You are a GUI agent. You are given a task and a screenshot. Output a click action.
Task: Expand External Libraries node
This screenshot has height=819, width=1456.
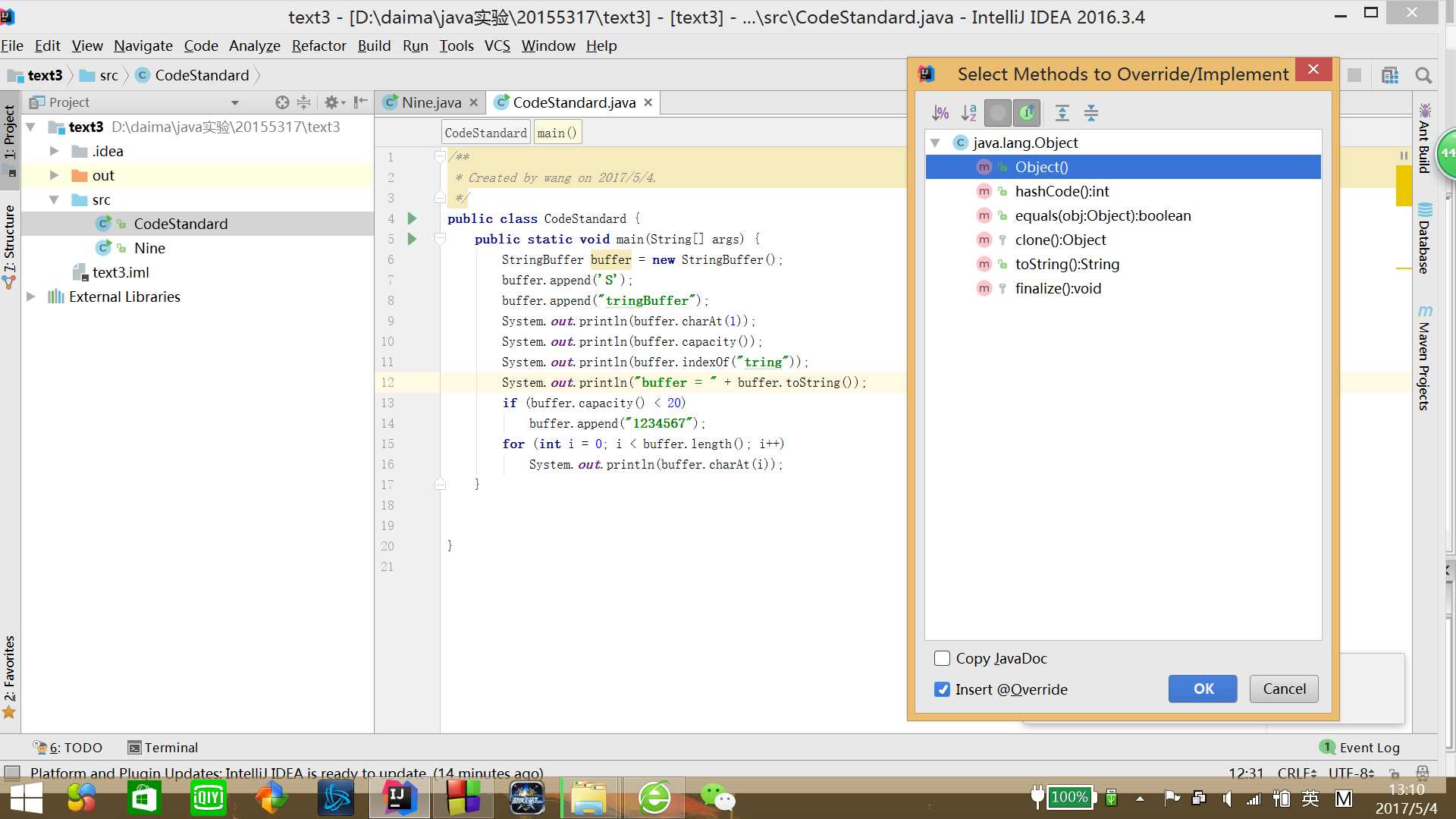pos(31,297)
